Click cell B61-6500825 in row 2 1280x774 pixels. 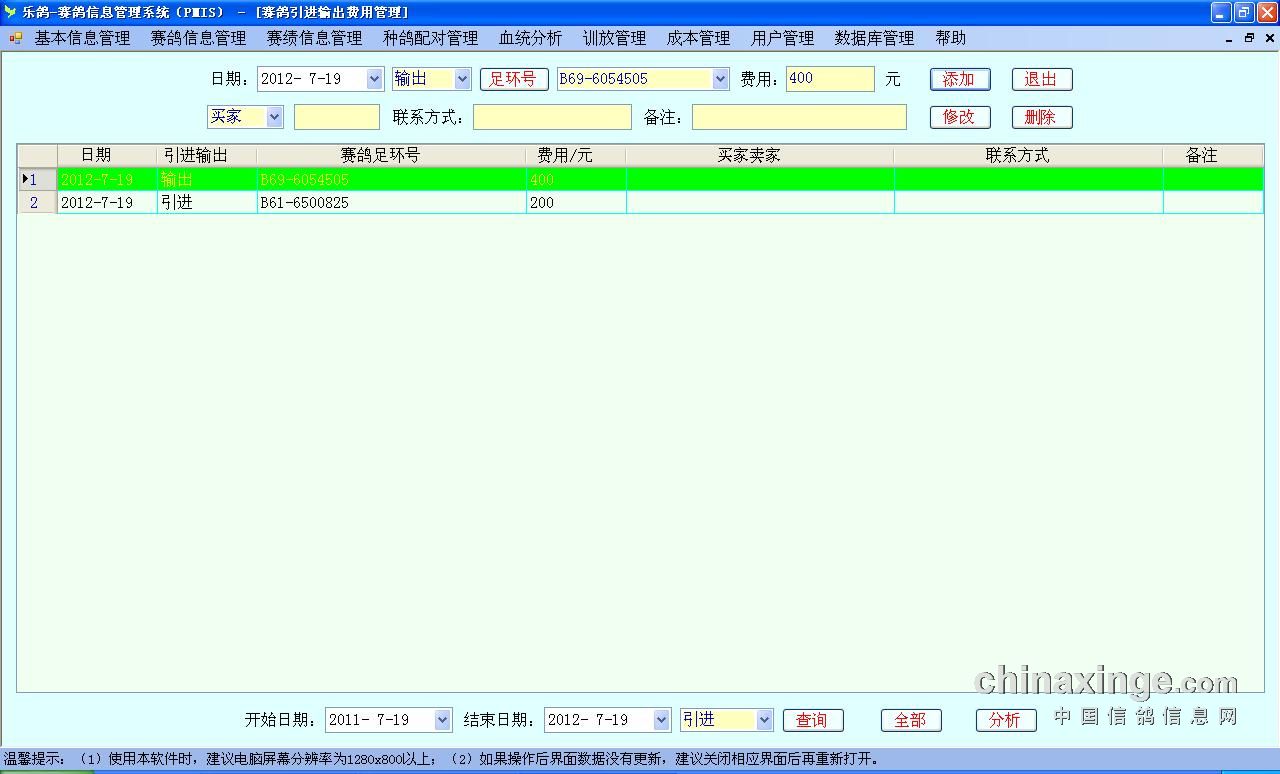pyautogui.click(x=391, y=202)
